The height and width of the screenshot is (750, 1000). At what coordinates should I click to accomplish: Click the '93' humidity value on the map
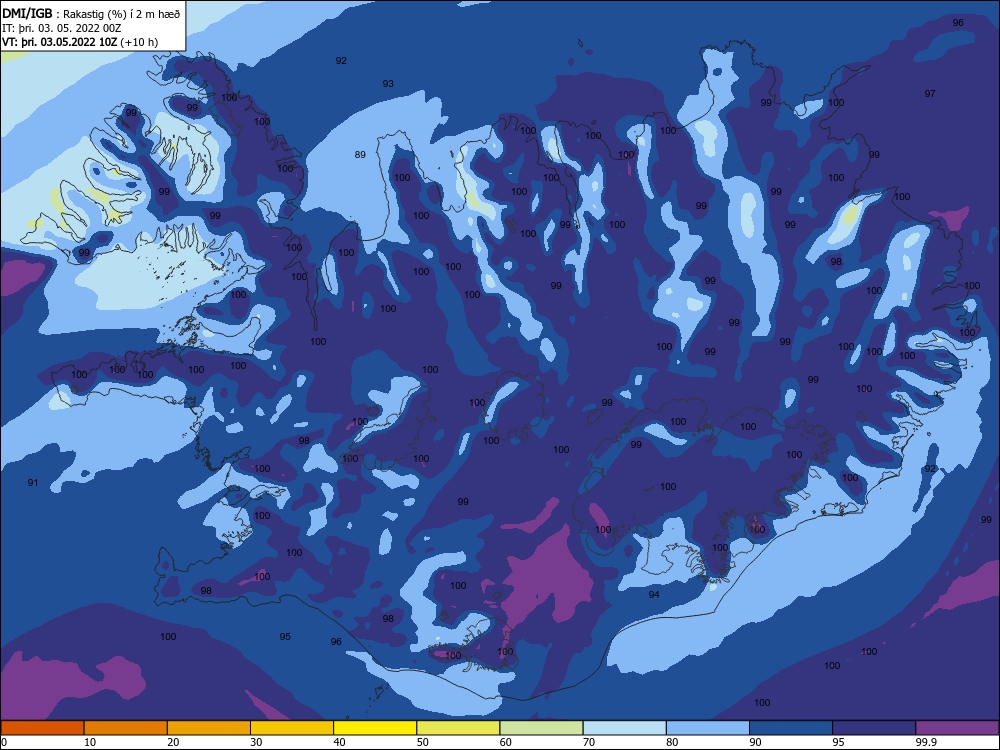[x=388, y=84]
